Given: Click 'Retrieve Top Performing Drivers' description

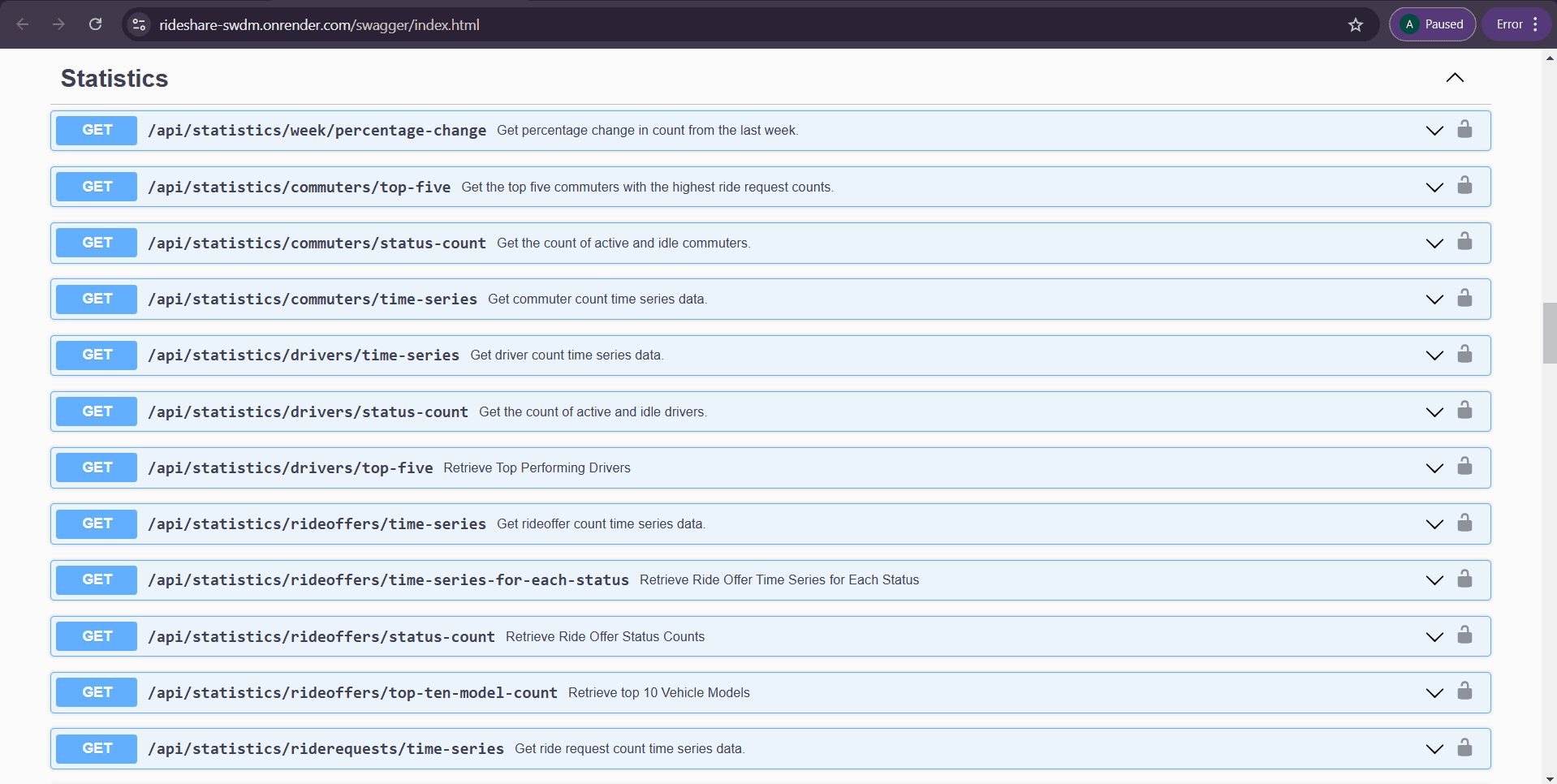Looking at the screenshot, I should [537, 468].
